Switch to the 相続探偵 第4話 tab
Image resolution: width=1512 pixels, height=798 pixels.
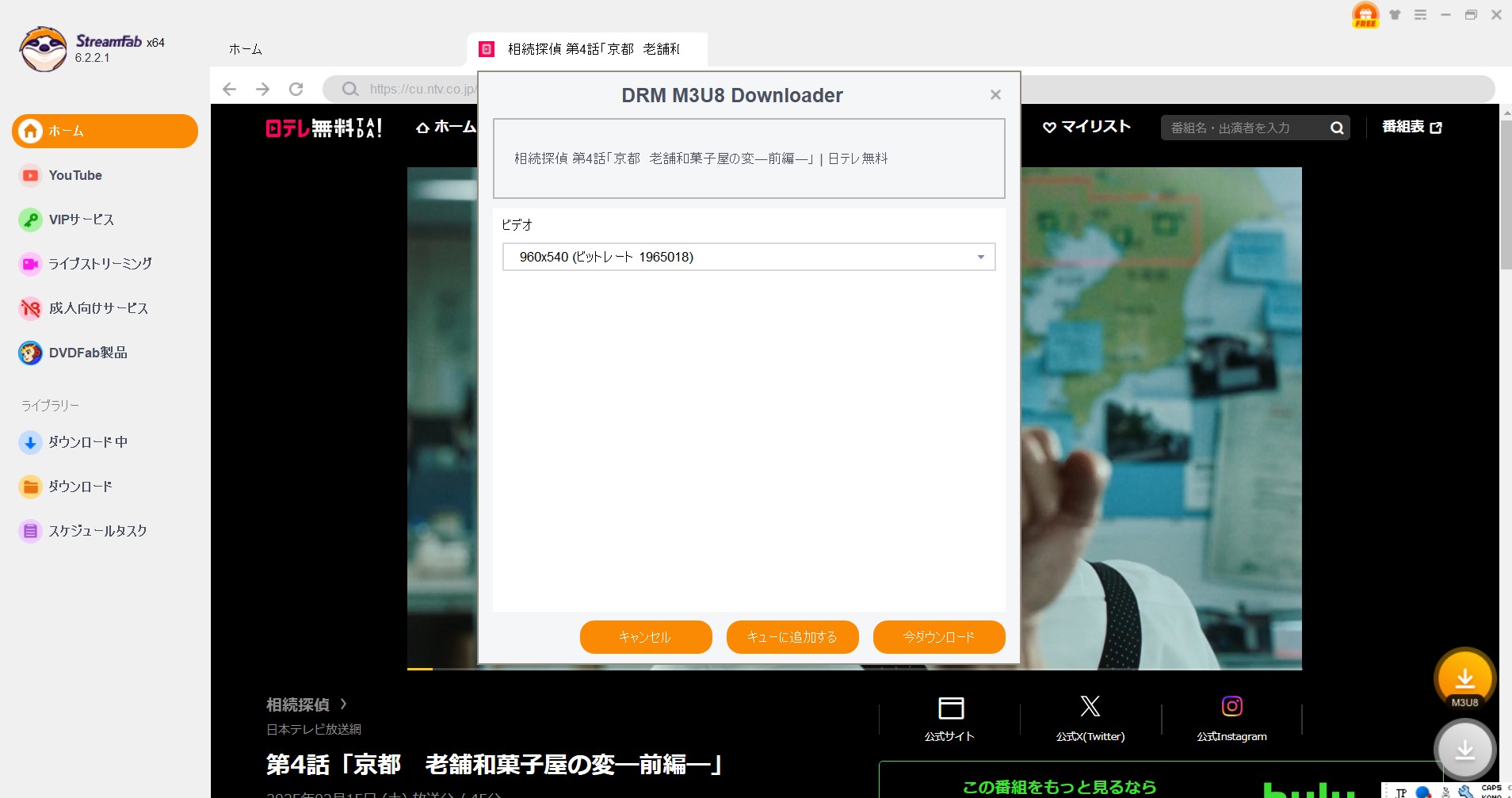tap(586, 49)
